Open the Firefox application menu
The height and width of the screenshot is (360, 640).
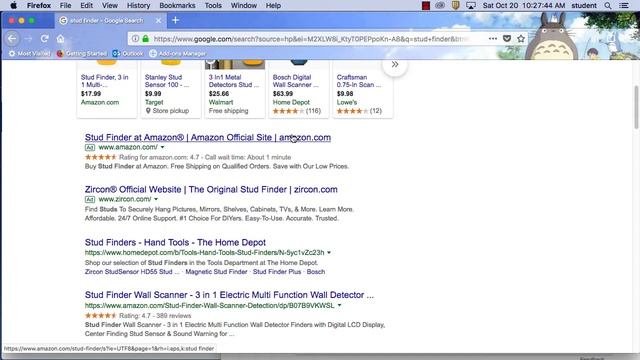(39, 6)
